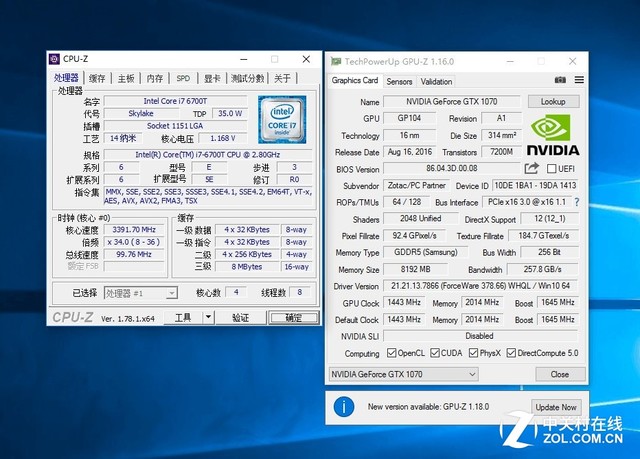Click the 确定 button in CPU-Z
The width and height of the screenshot is (640, 459).
click(293, 317)
